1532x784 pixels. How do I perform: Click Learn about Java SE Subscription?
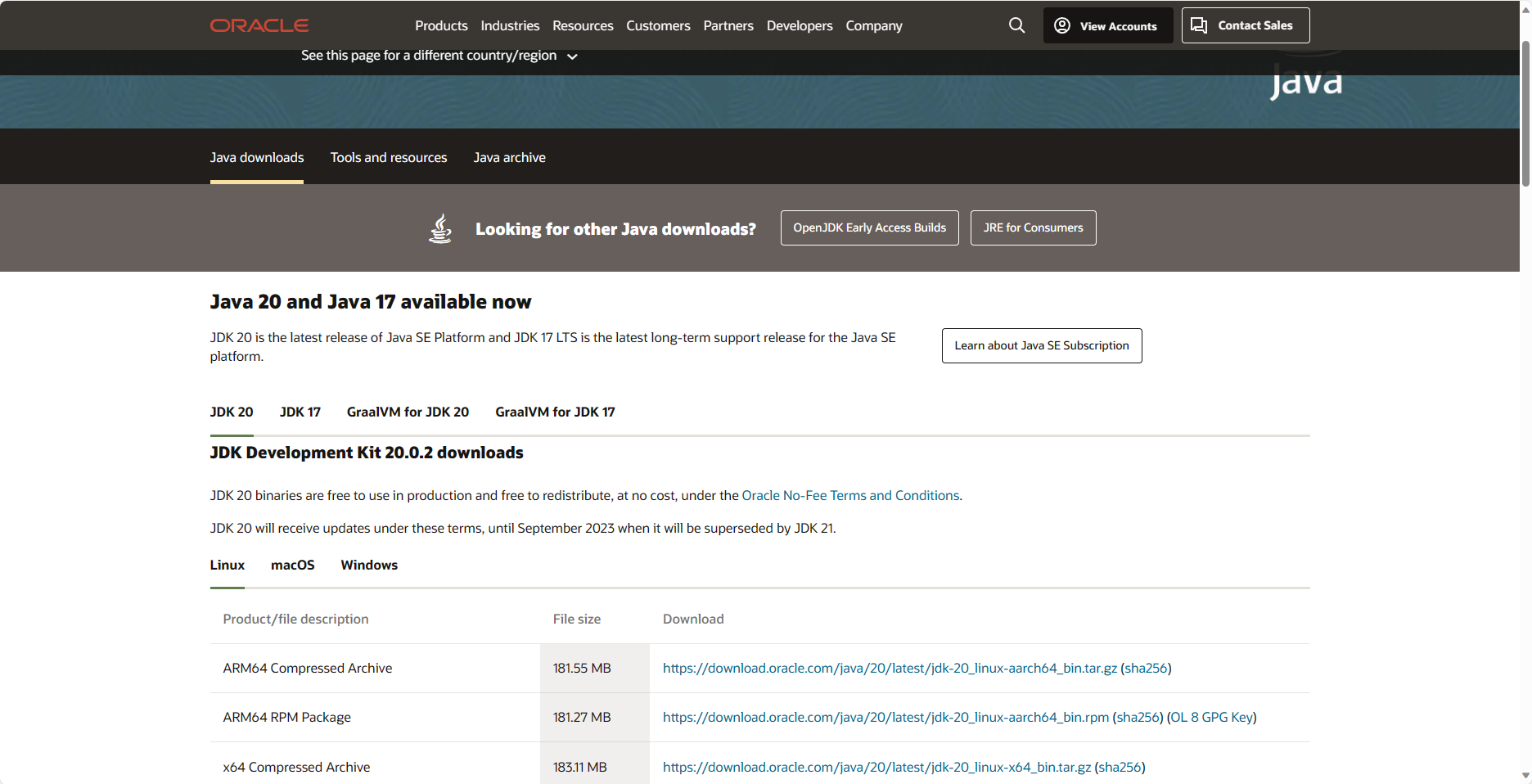1042,345
